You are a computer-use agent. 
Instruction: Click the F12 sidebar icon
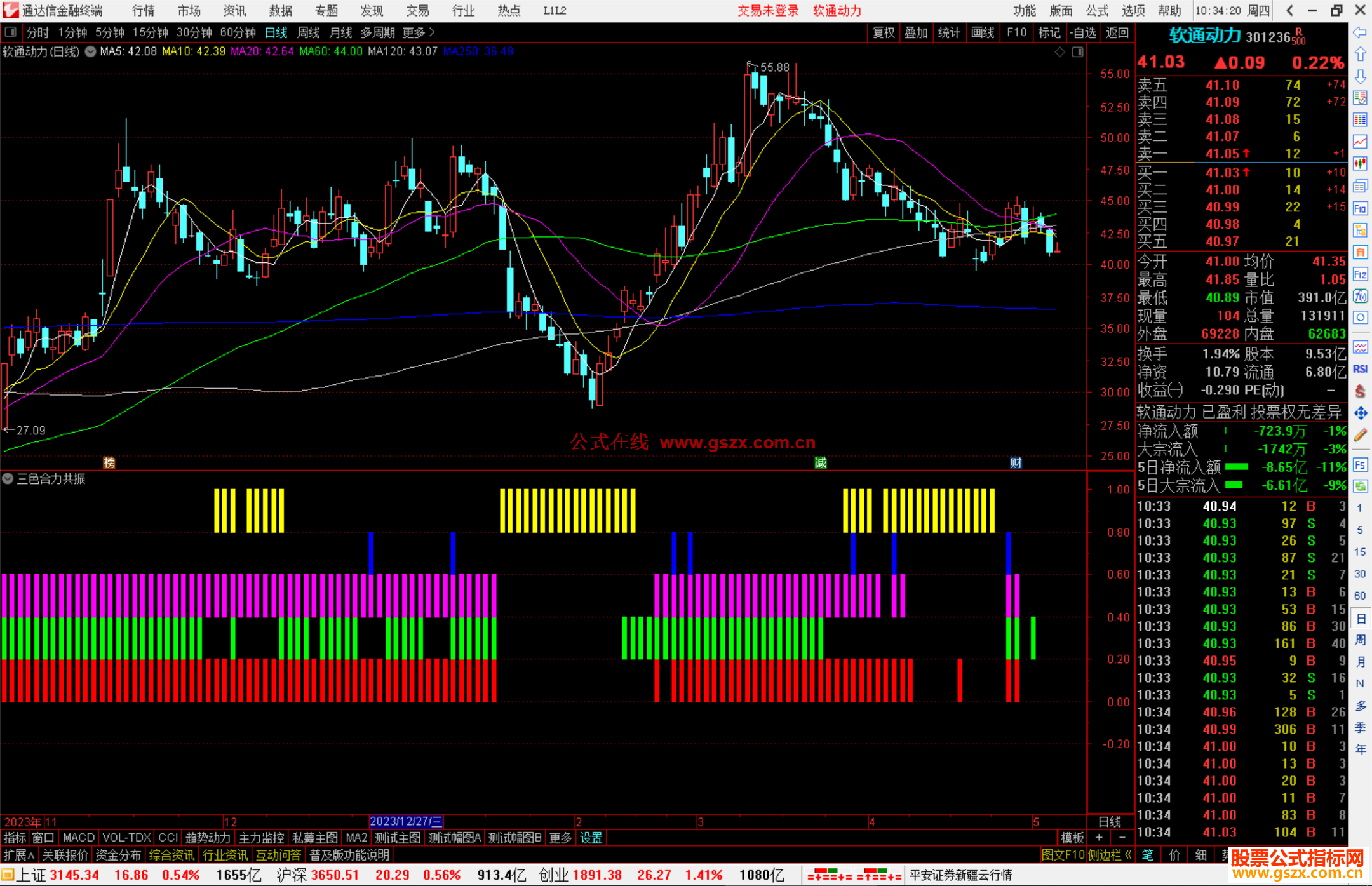tap(1360, 274)
